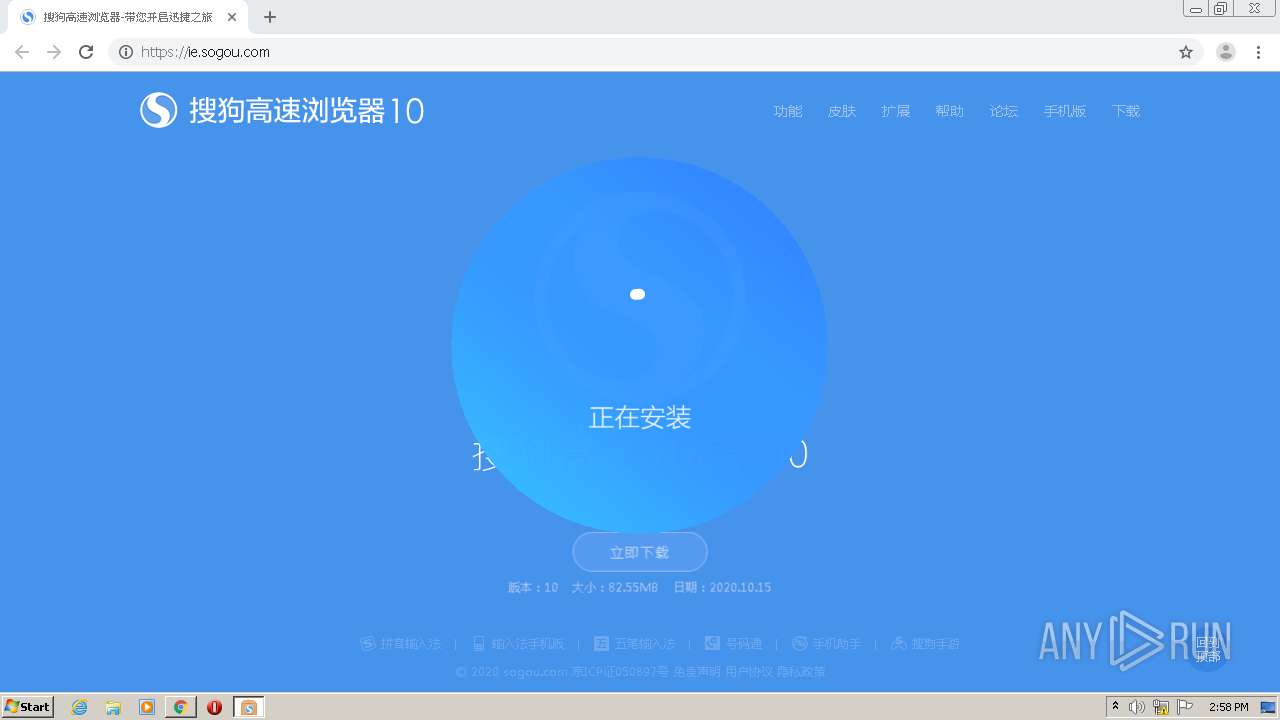Screen dimensions: 1280x720
Task: Click the Show desktop button
Action: [x=1268, y=707]
